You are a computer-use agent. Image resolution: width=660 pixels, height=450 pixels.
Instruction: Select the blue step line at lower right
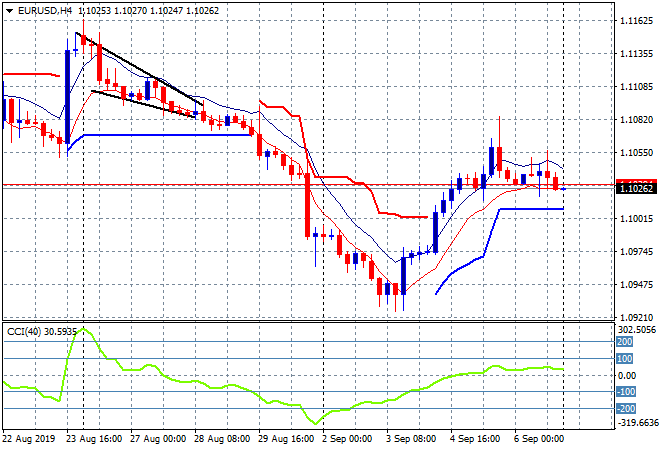(x=530, y=209)
